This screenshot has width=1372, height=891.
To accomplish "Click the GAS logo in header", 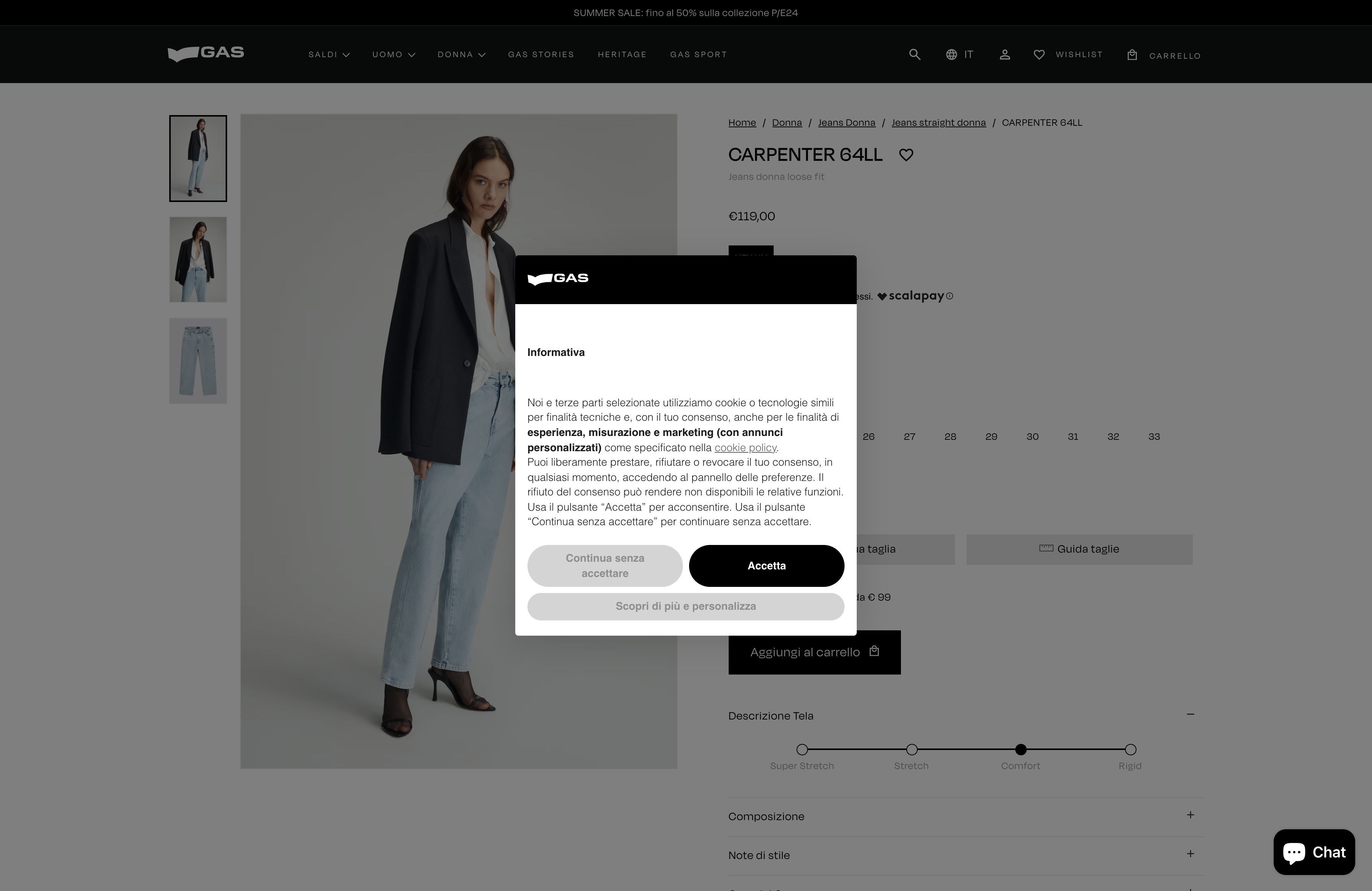I will pos(206,54).
